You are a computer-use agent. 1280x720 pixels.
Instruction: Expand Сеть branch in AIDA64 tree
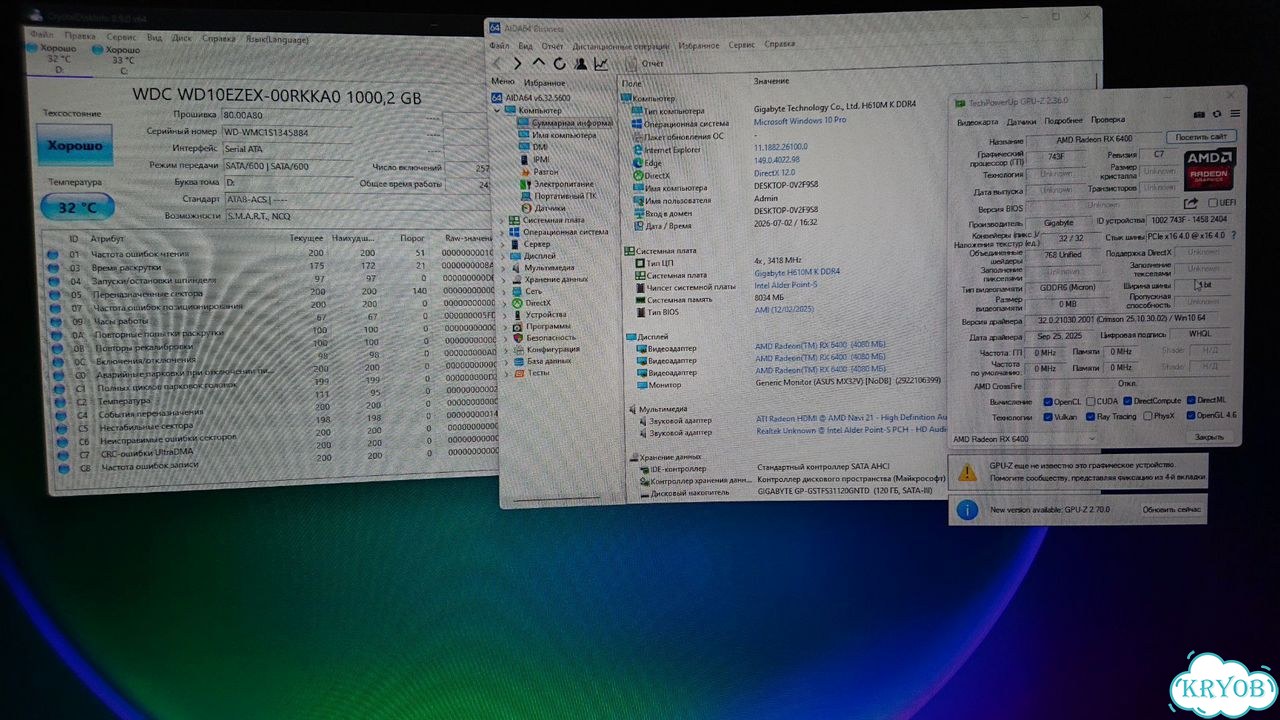point(503,291)
